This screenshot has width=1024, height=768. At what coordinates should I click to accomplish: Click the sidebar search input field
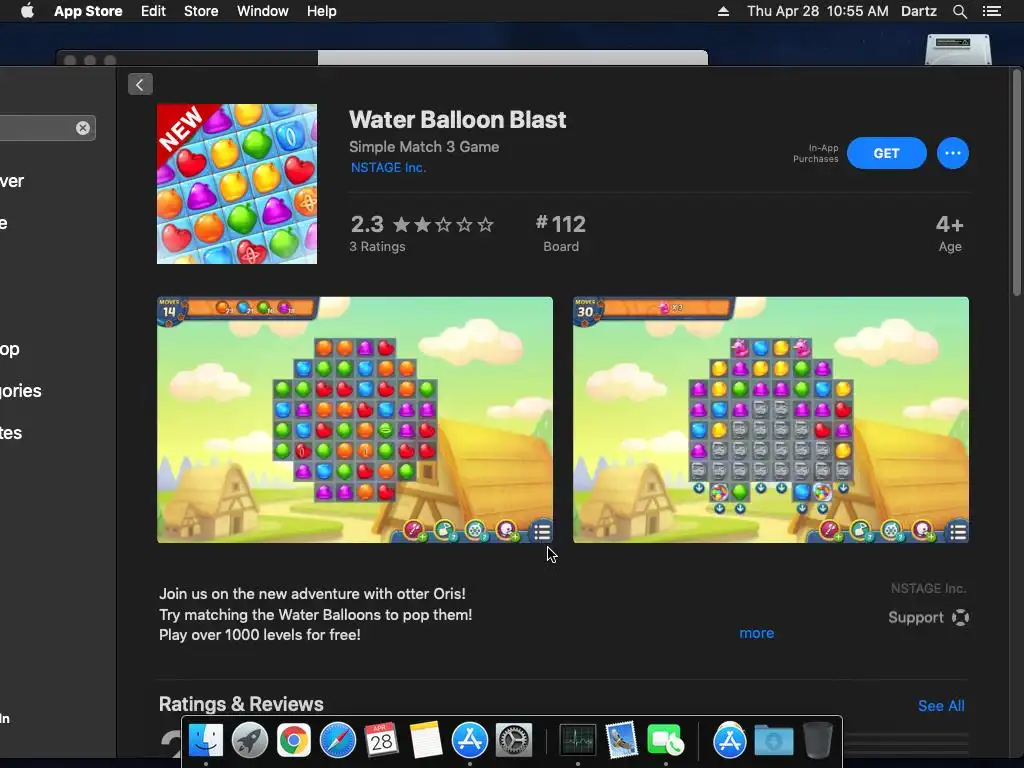pos(48,128)
